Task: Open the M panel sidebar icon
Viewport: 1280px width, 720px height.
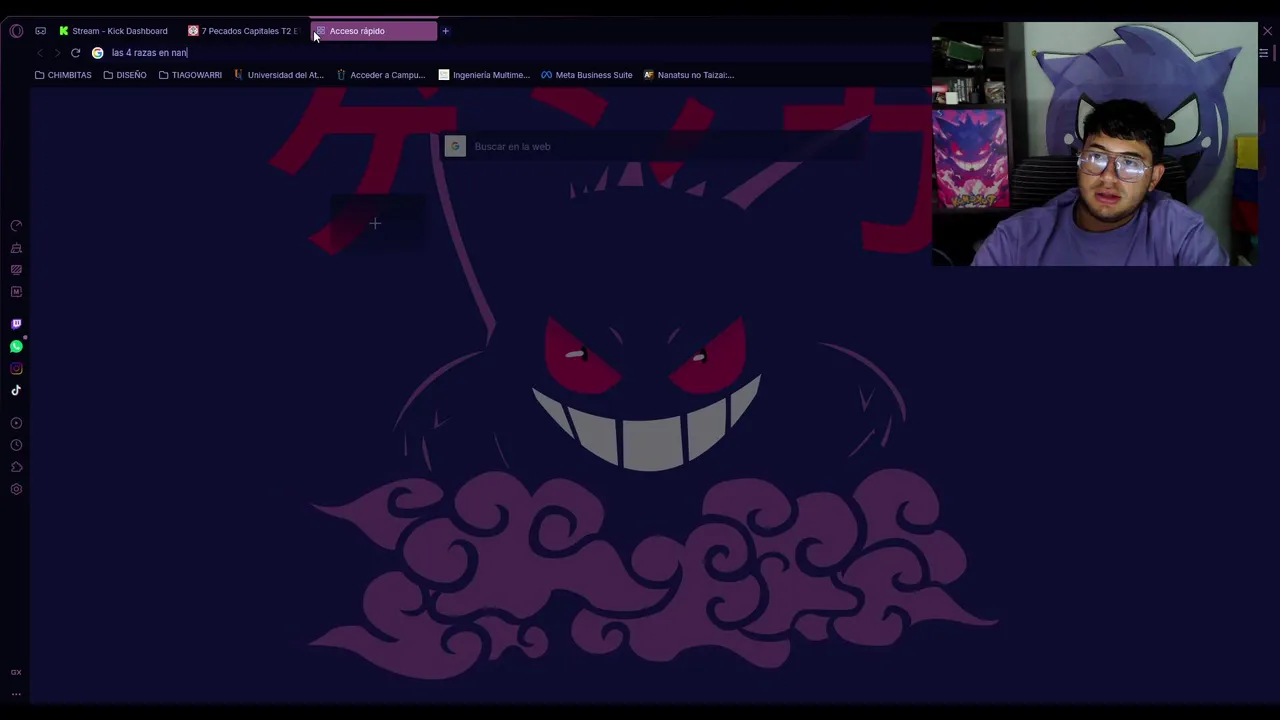Action: tap(16, 292)
